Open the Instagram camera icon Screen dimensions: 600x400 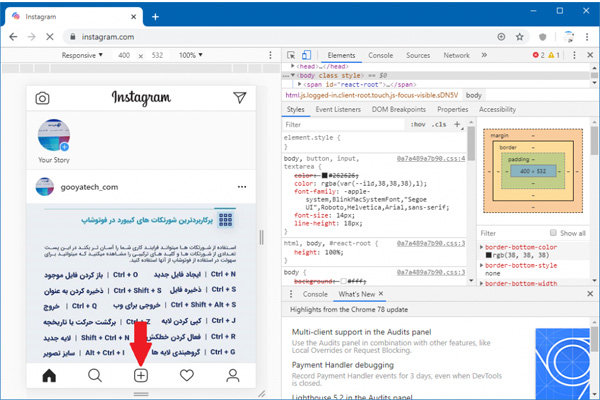[42, 98]
